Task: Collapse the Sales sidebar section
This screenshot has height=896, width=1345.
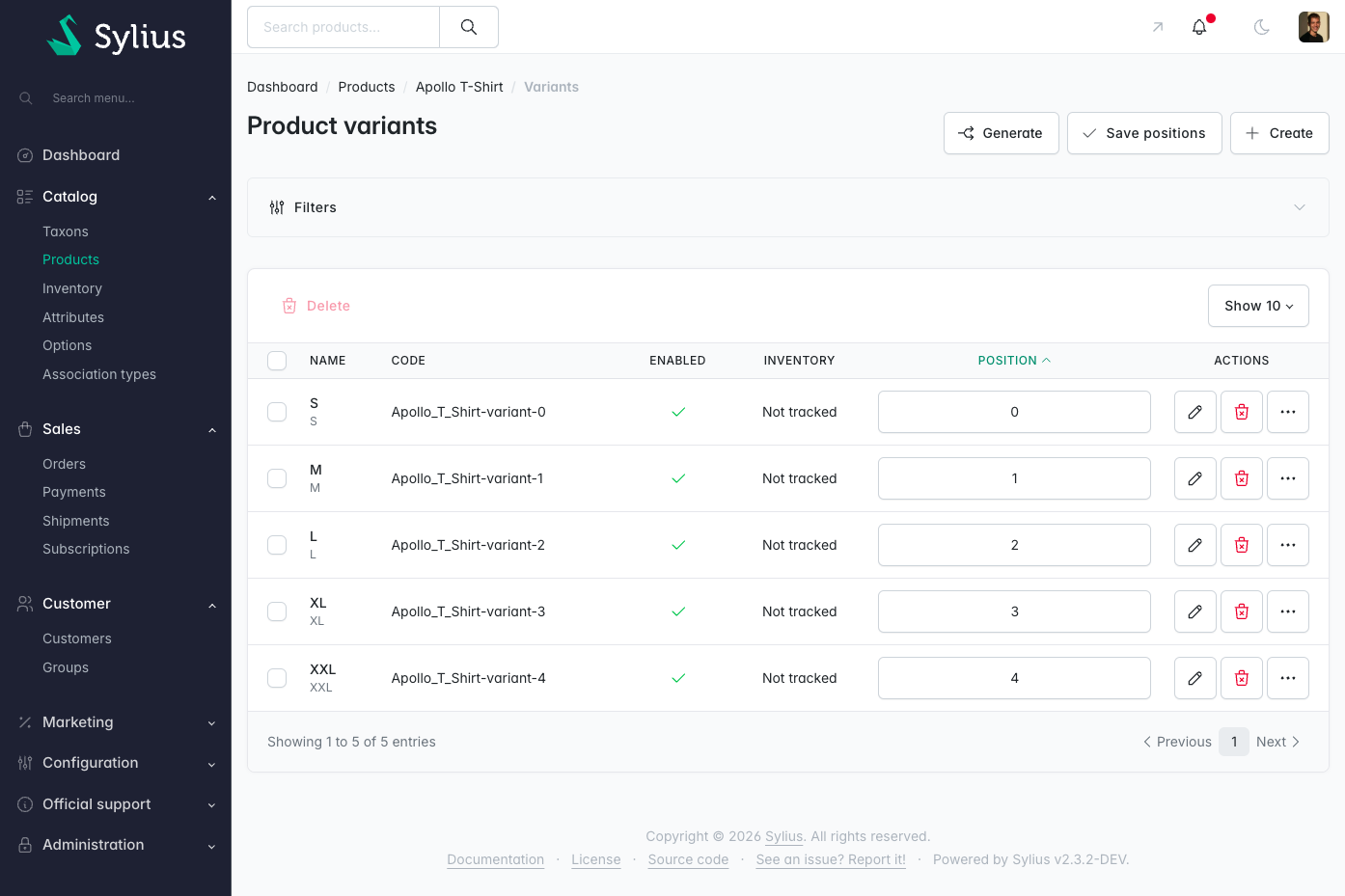Action: pos(116,429)
